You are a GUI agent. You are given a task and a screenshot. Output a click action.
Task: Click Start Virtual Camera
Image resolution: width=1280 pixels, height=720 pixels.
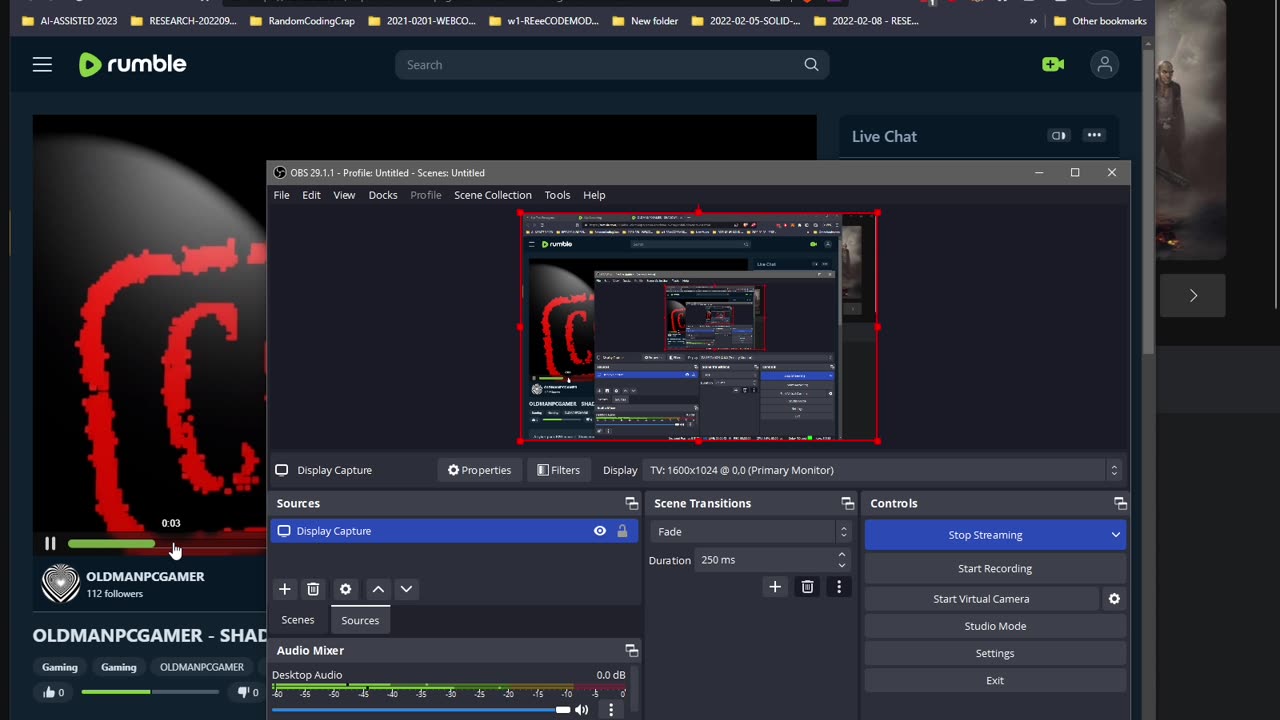[x=981, y=599]
